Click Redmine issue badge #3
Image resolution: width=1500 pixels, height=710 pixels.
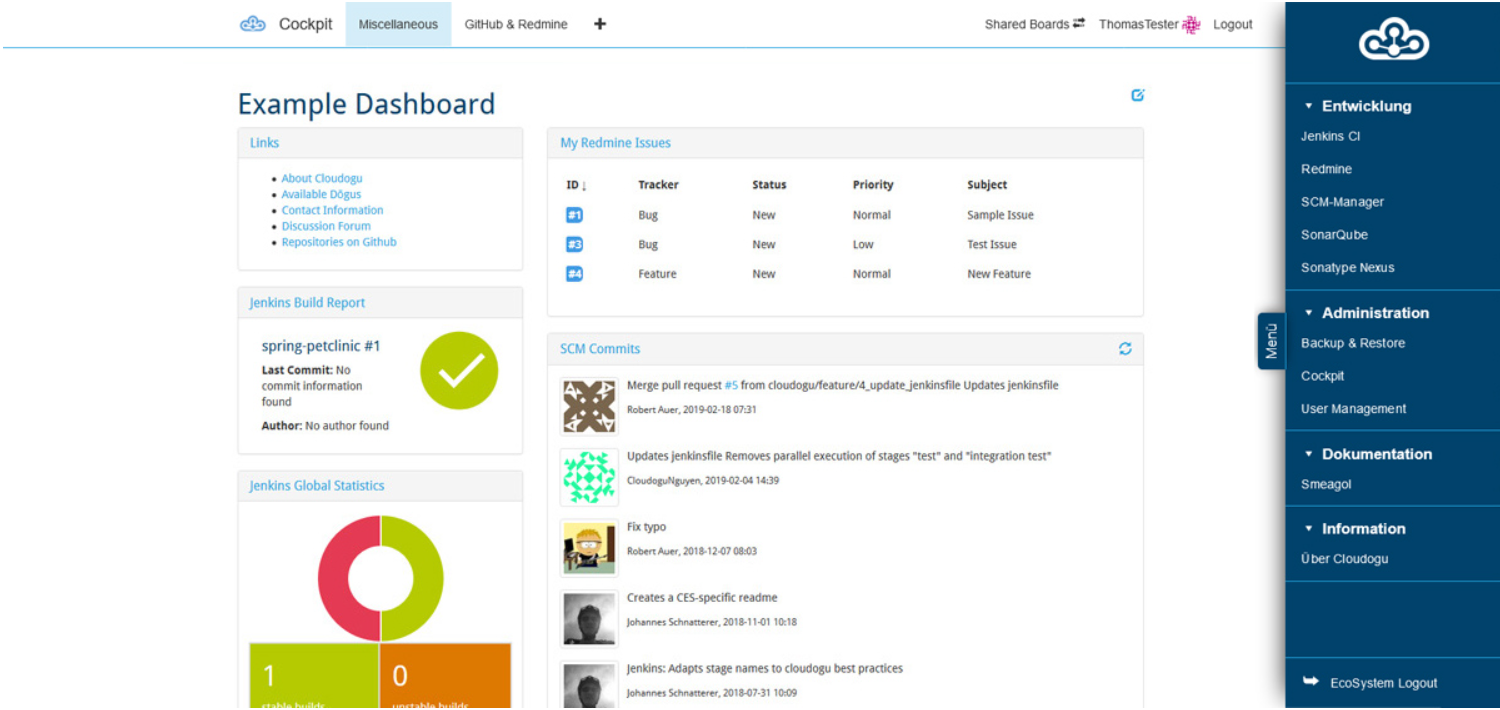pyautogui.click(x=574, y=244)
